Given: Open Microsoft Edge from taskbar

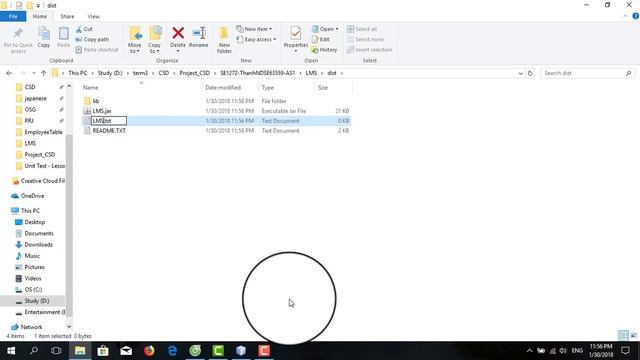Looking at the screenshot, I should 172,351.
